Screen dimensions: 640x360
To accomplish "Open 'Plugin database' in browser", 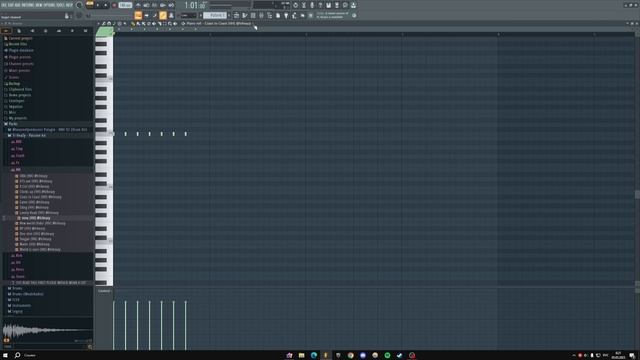I will point(21,50).
